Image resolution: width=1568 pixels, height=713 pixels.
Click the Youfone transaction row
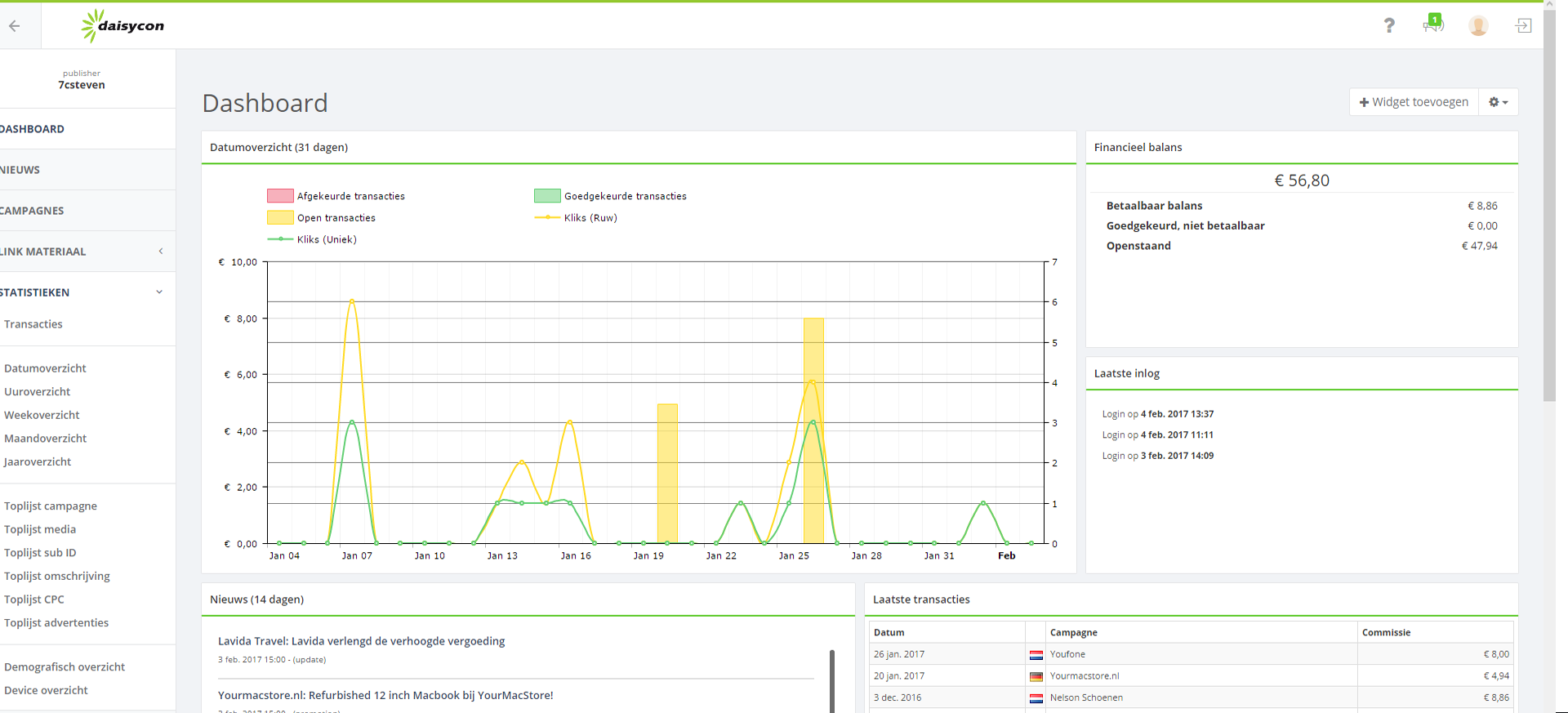[x=1191, y=654]
